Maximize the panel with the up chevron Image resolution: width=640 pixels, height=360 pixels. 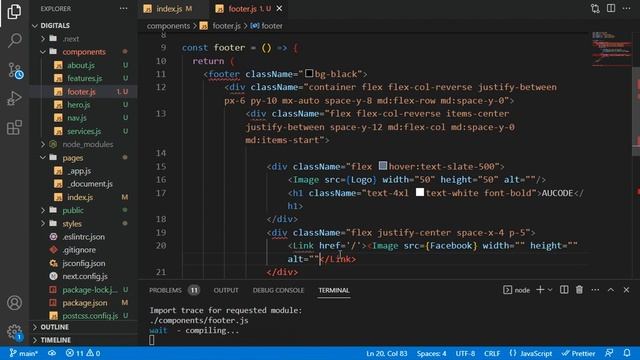pos(611,290)
